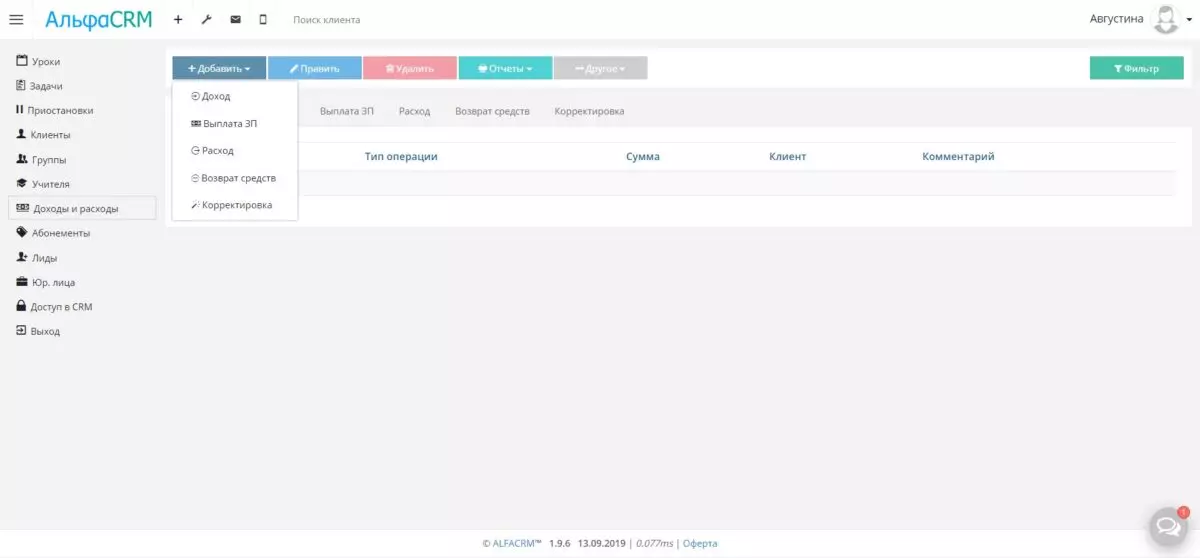The width and height of the screenshot is (1200, 558).
Task: Click the clipboard icon beside Задачи
Action: [x=21, y=86]
